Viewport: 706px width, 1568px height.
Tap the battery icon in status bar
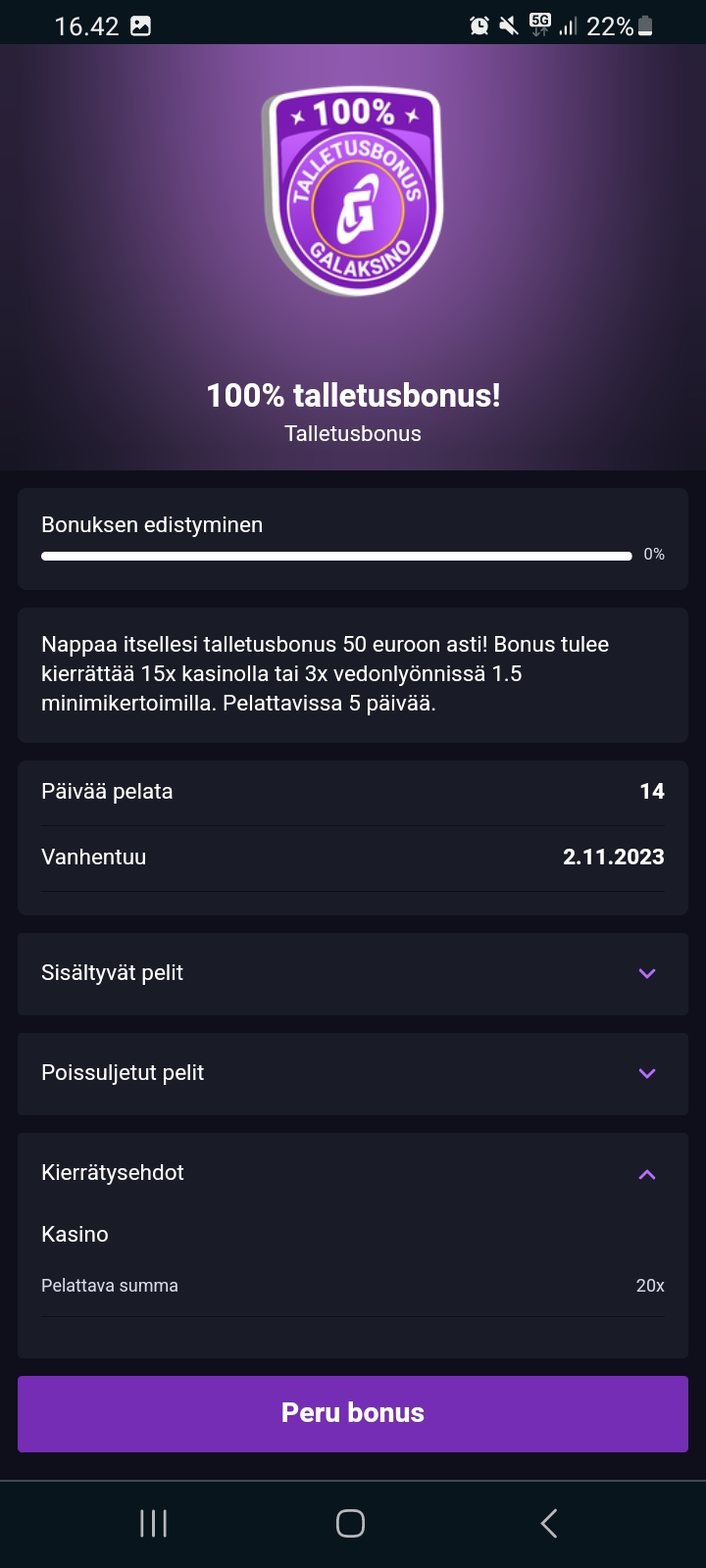(645, 26)
